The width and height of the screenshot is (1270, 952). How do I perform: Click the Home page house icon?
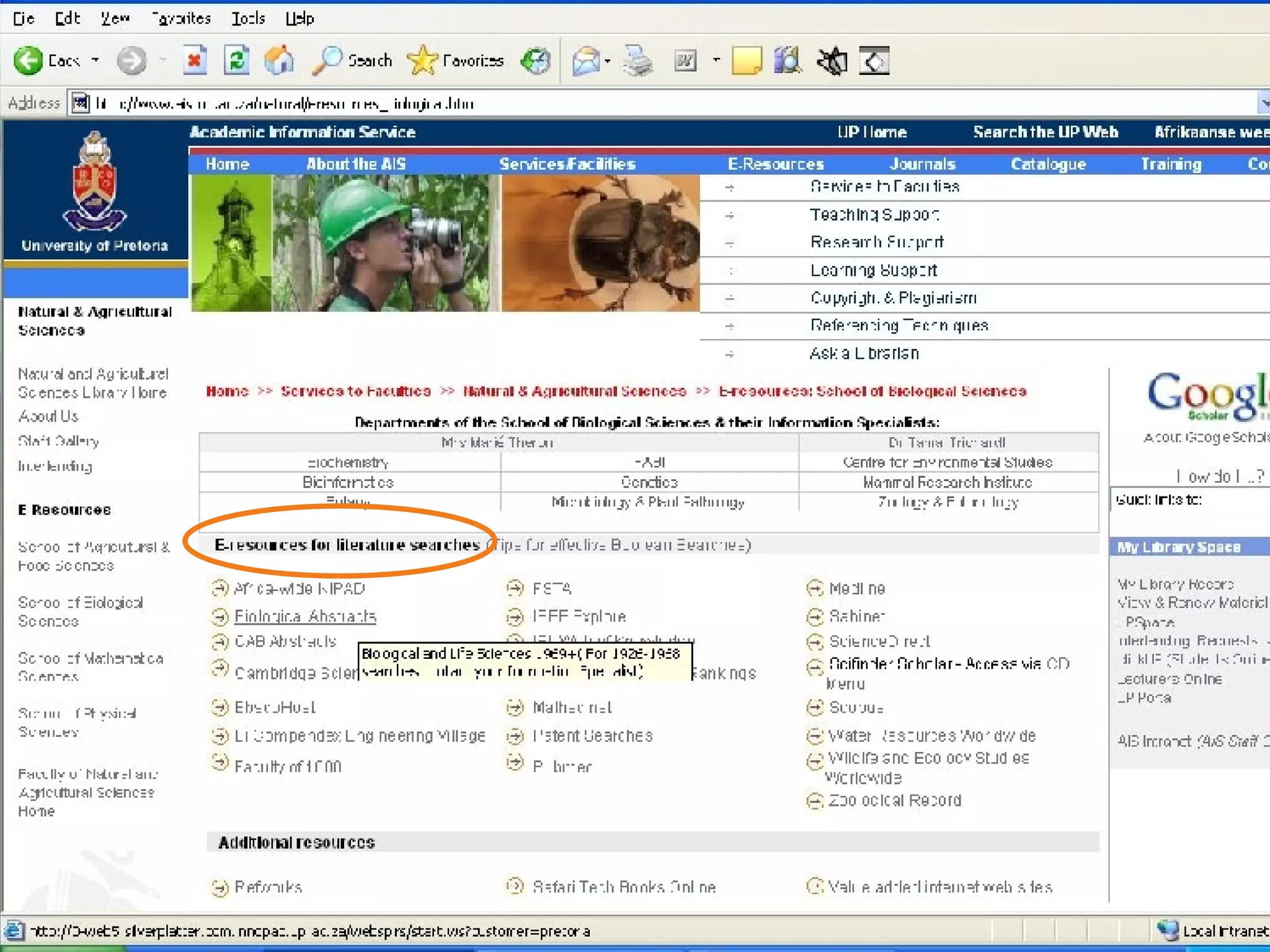[x=279, y=61]
